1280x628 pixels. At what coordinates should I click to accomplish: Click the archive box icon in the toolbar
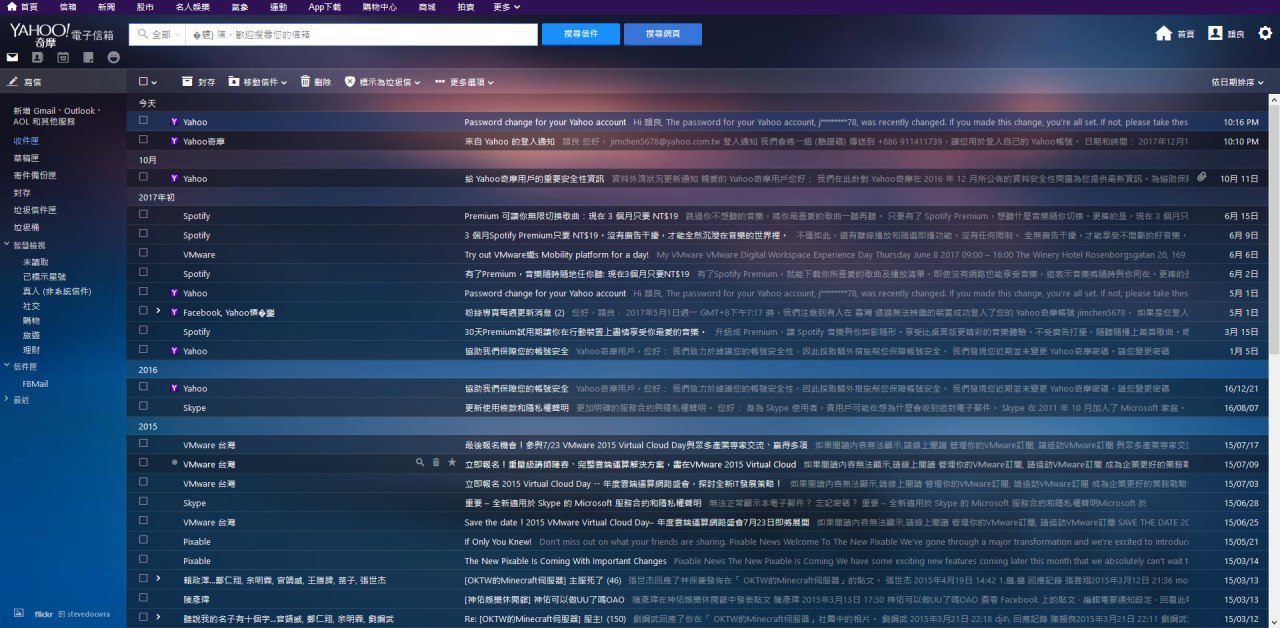point(198,82)
